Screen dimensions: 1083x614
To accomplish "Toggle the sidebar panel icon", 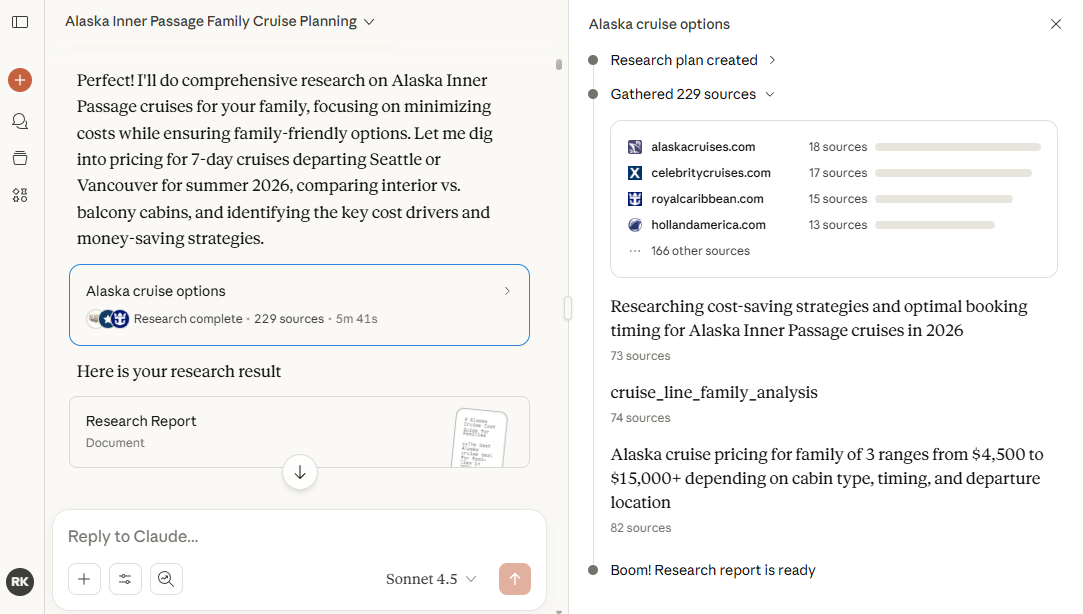I will pyautogui.click(x=20, y=22).
